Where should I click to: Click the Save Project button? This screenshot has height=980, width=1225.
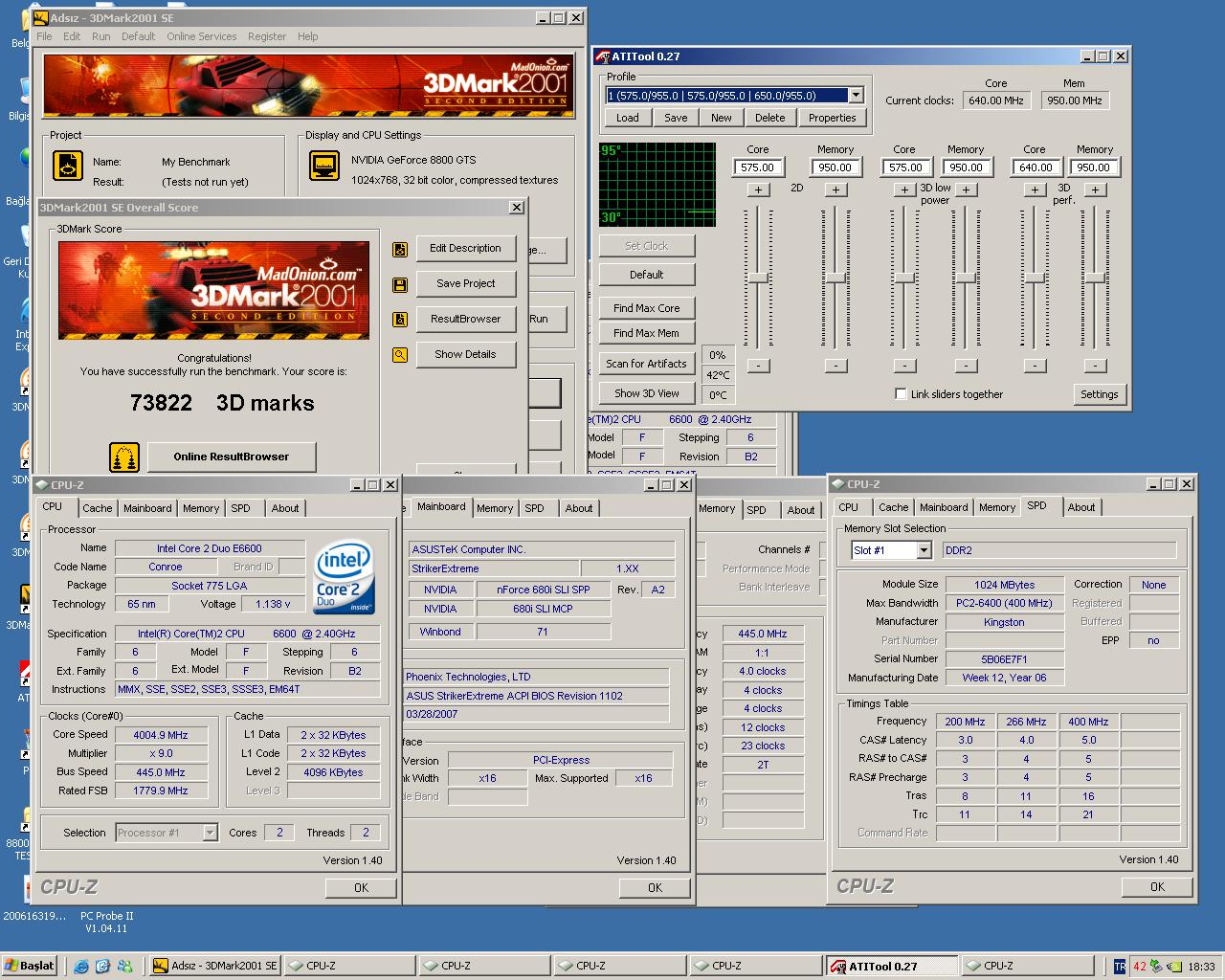466,284
